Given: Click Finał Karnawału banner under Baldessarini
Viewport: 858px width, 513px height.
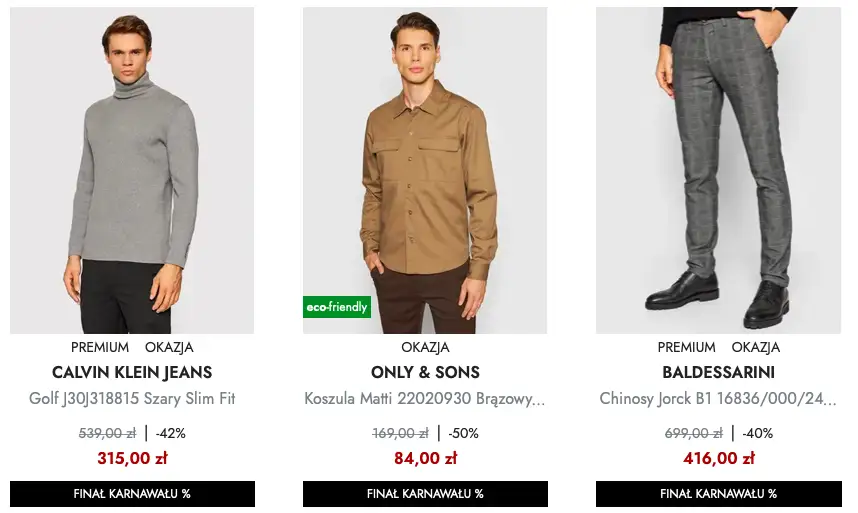Looking at the screenshot, I should 718,494.
